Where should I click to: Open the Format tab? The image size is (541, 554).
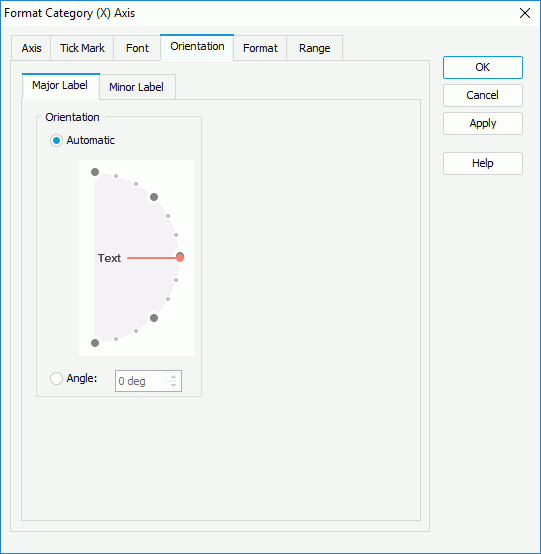260,48
